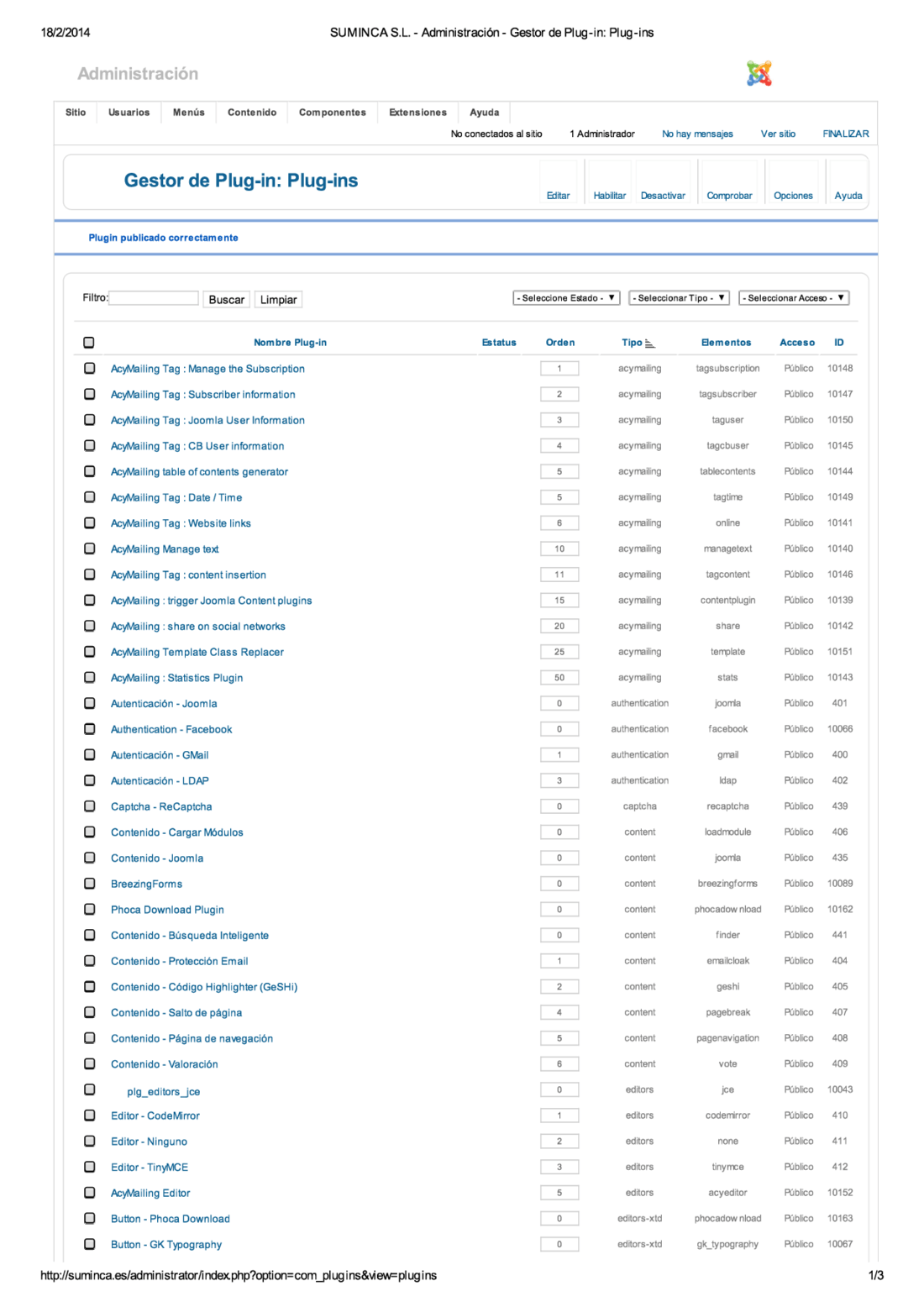Viewport: 924px width, 1307px height.
Task: Click the Plugin publicado correctamente message
Action: point(163,238)
